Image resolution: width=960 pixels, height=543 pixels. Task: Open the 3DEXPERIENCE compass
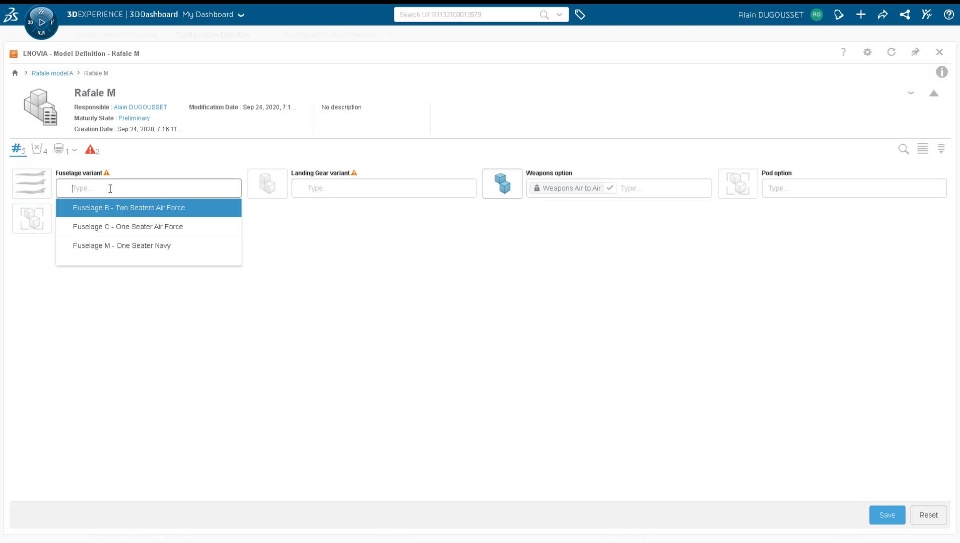pos(41,21)
